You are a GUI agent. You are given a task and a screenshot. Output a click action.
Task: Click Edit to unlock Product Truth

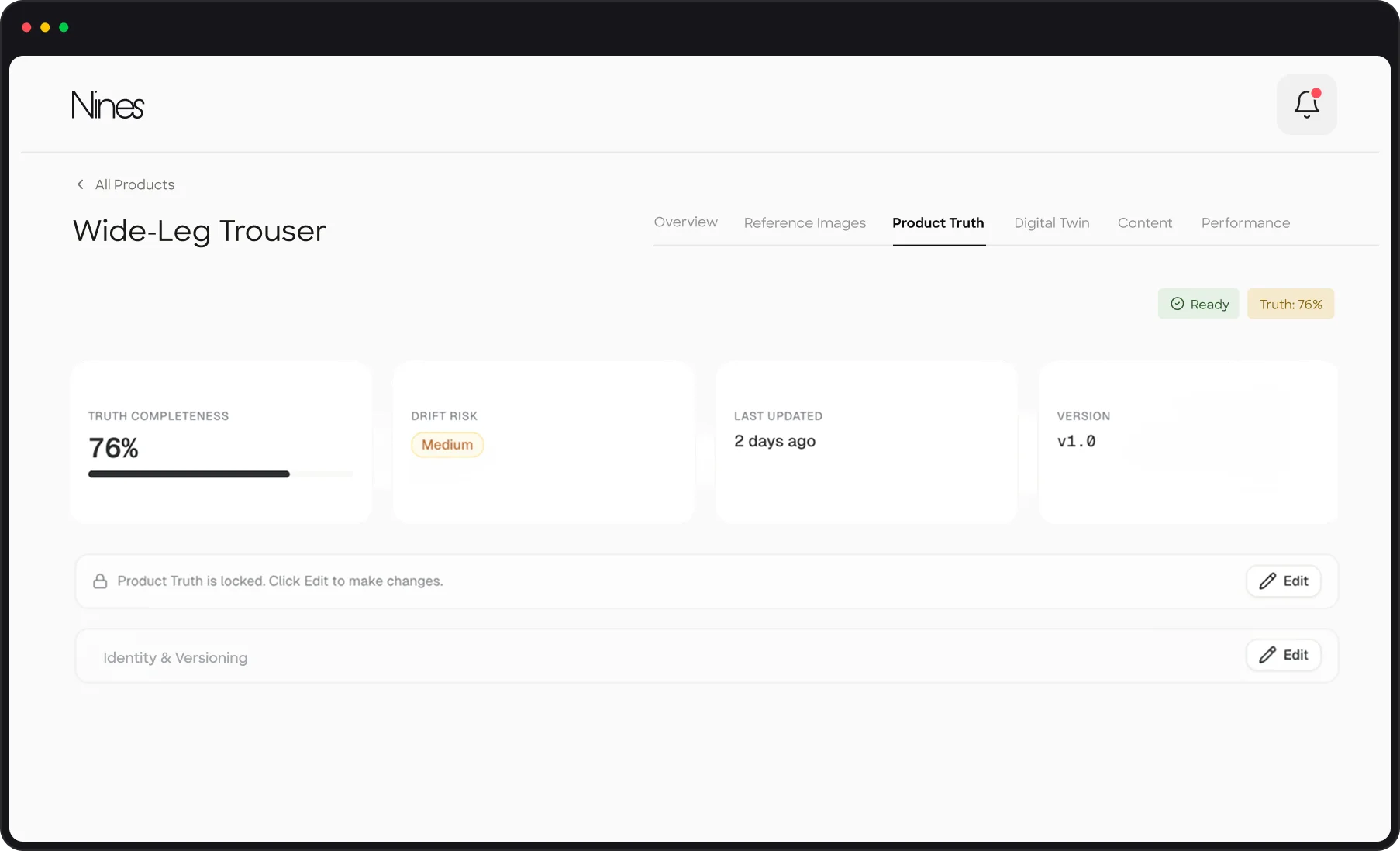(x=1283, y=581)
